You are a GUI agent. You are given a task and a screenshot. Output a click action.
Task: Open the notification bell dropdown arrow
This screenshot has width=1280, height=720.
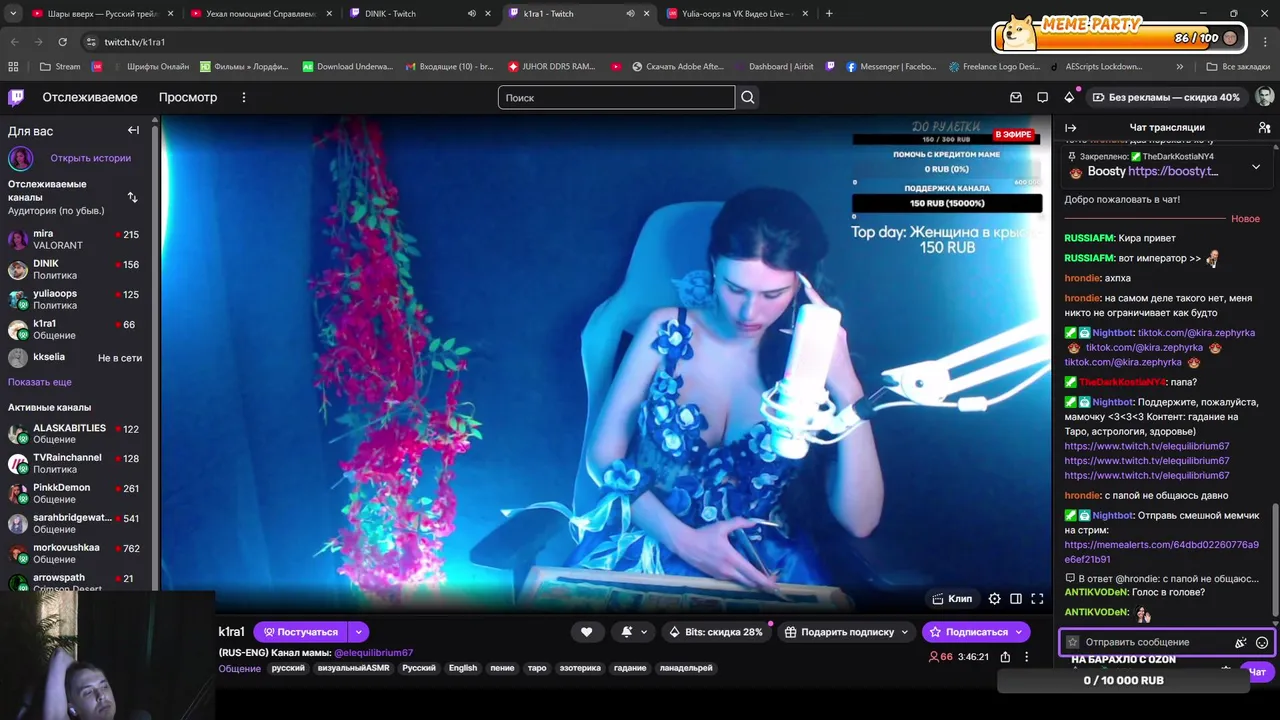(644, 632)
